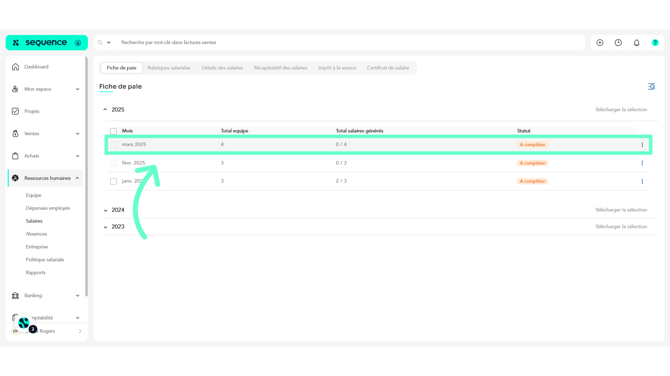670x376 pixels.
Task: Click the sidebar vertical scrollbar
Action: click(x=87, y=176)
